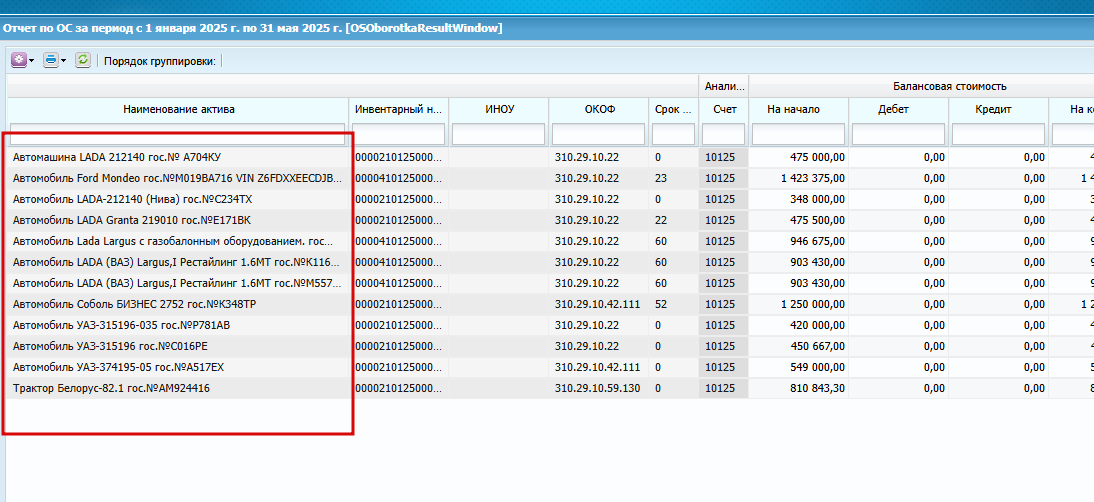Click inventory number in Ford Mondeo row
The width and height of the screenshot is (1094, 502).
point(398,178)
